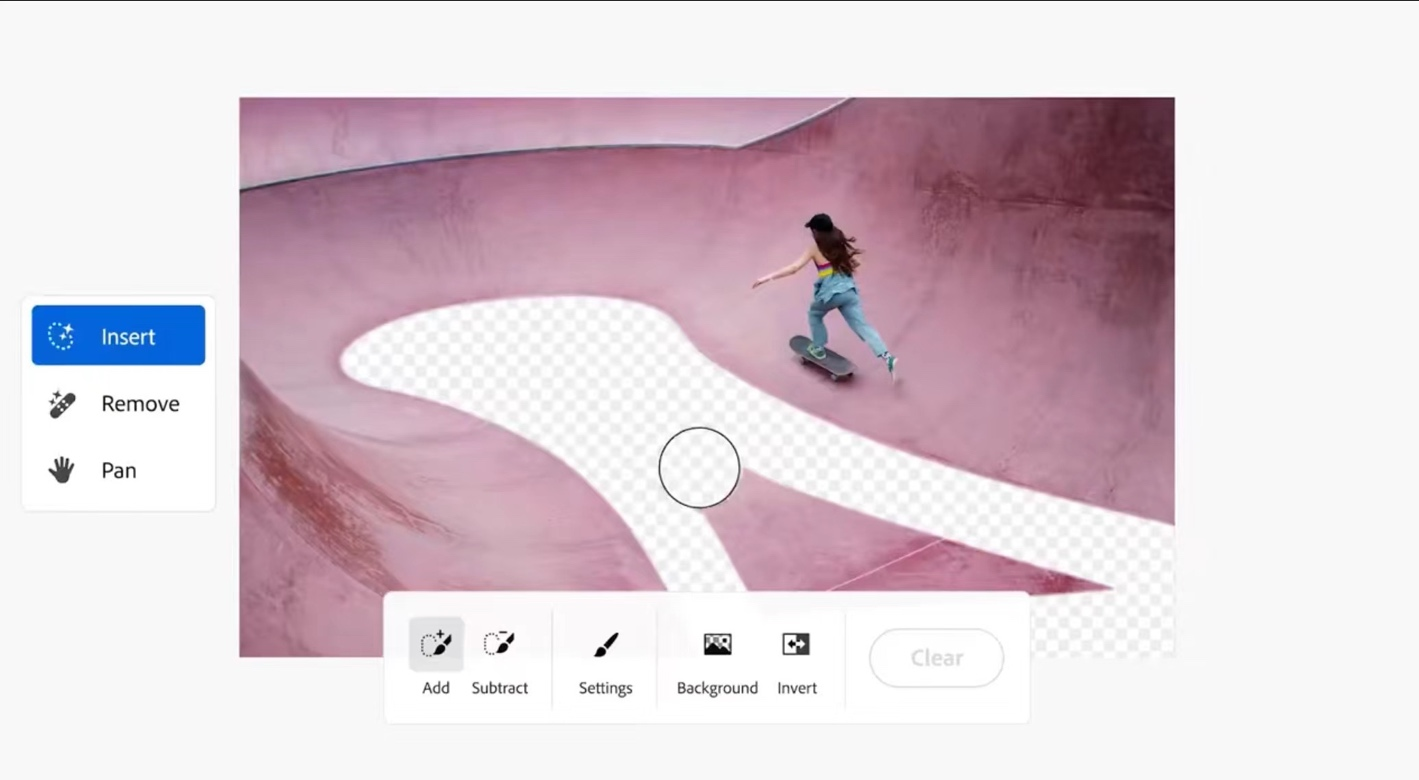The image size is (1419, 780).
Task: Click the Insert label text
Action: click(x=128, y=337)
